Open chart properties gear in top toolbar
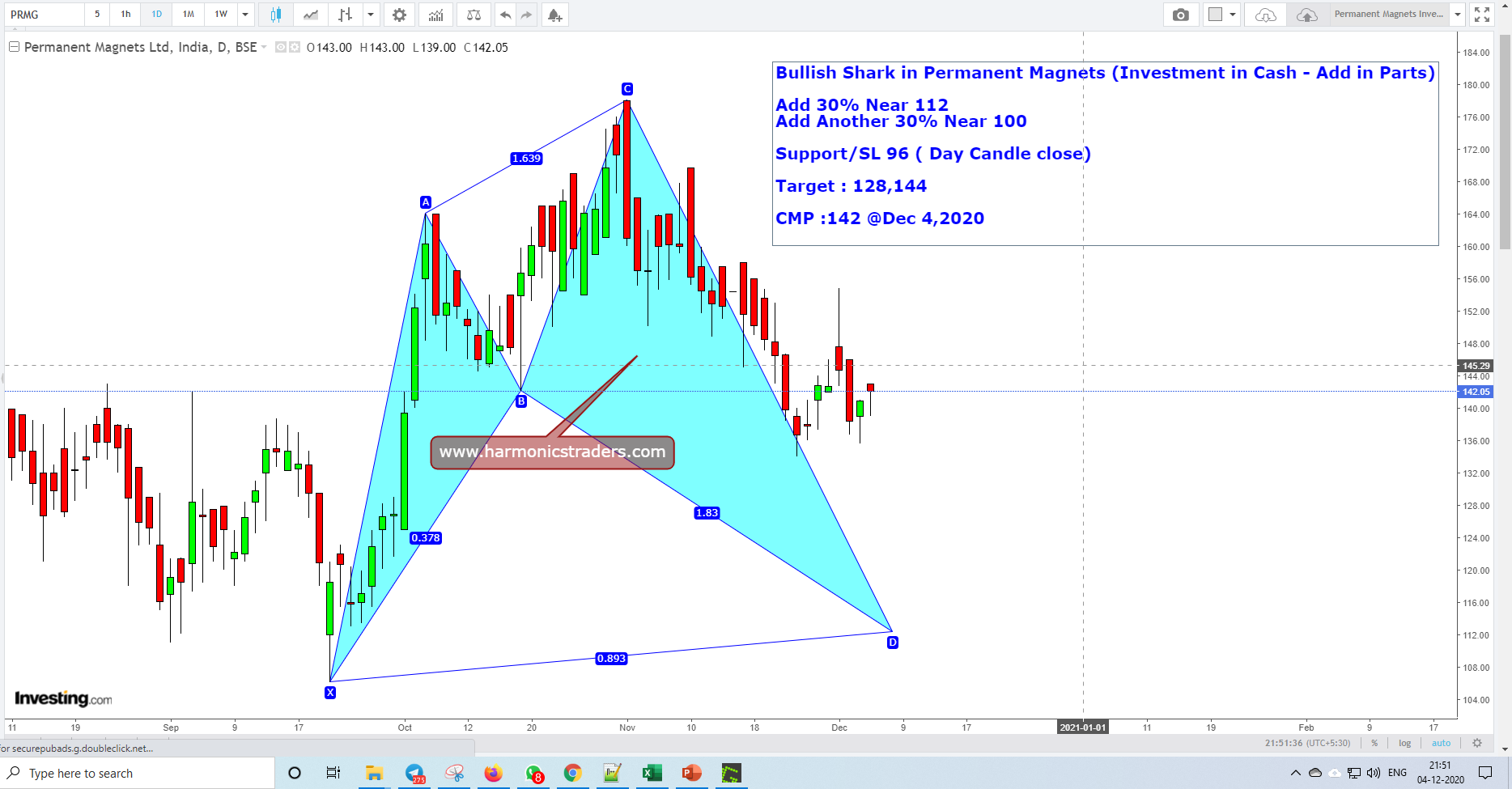The height and width of the screenshot is (789, 1512). pyautogui.click(x=399, y=15)
